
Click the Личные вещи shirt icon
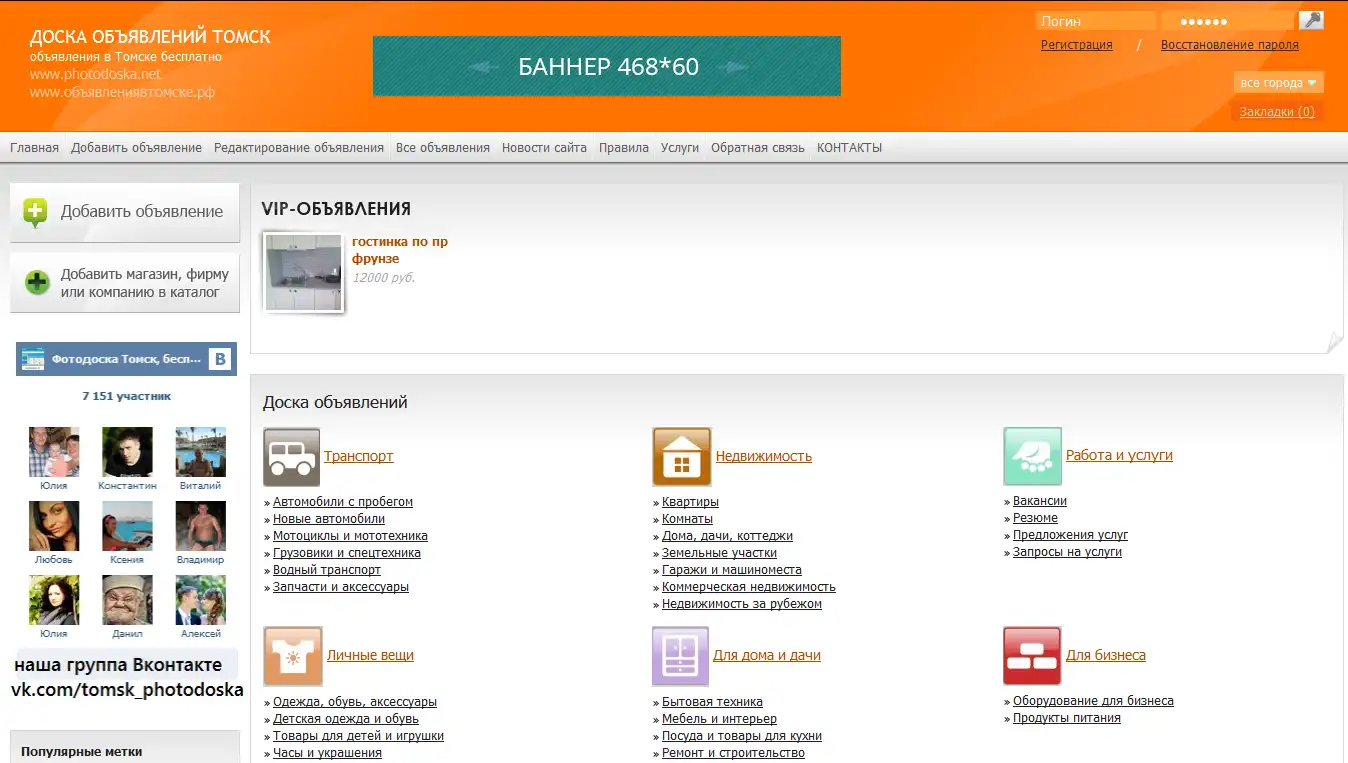293,656
